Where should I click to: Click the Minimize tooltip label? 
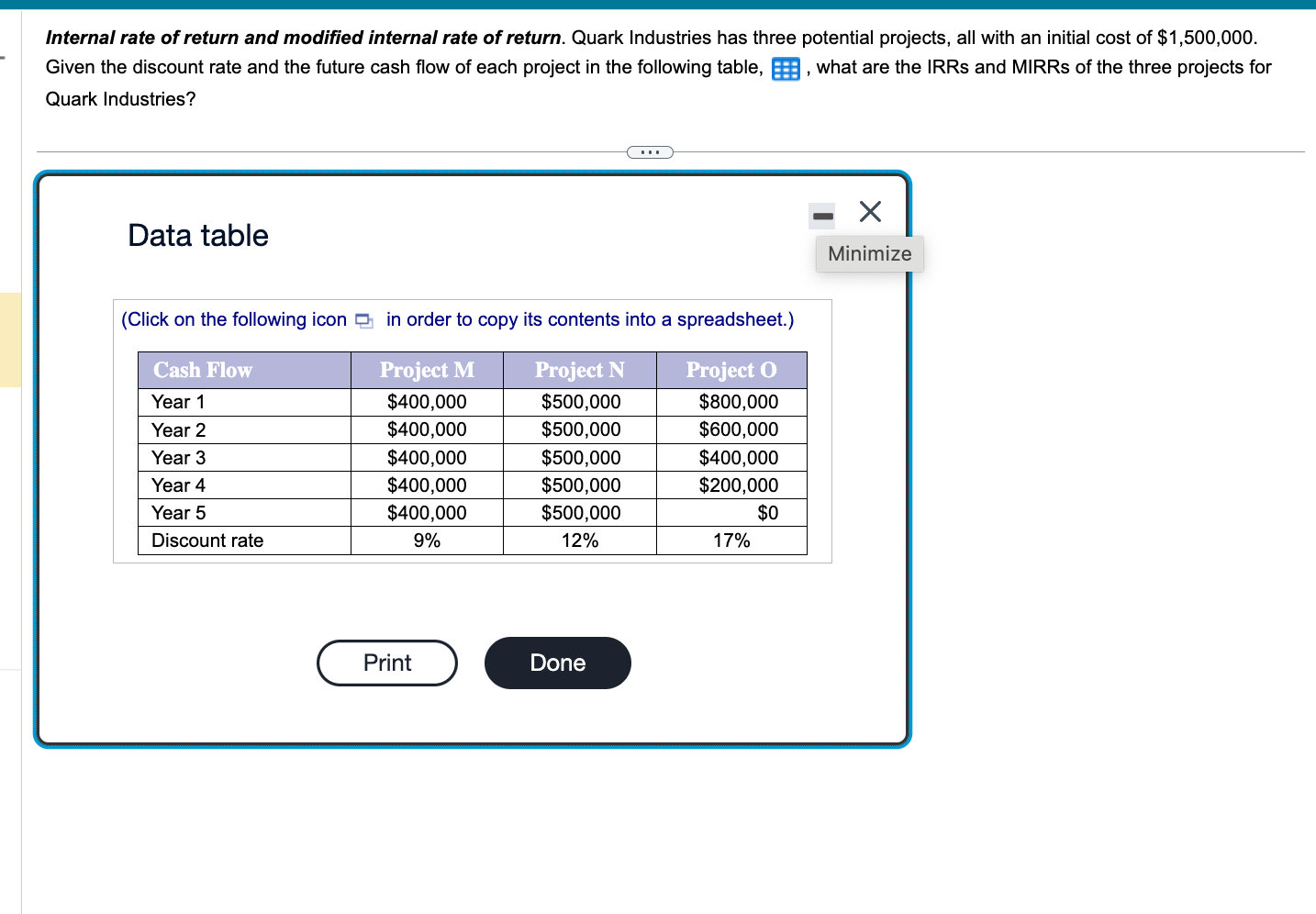869,254
